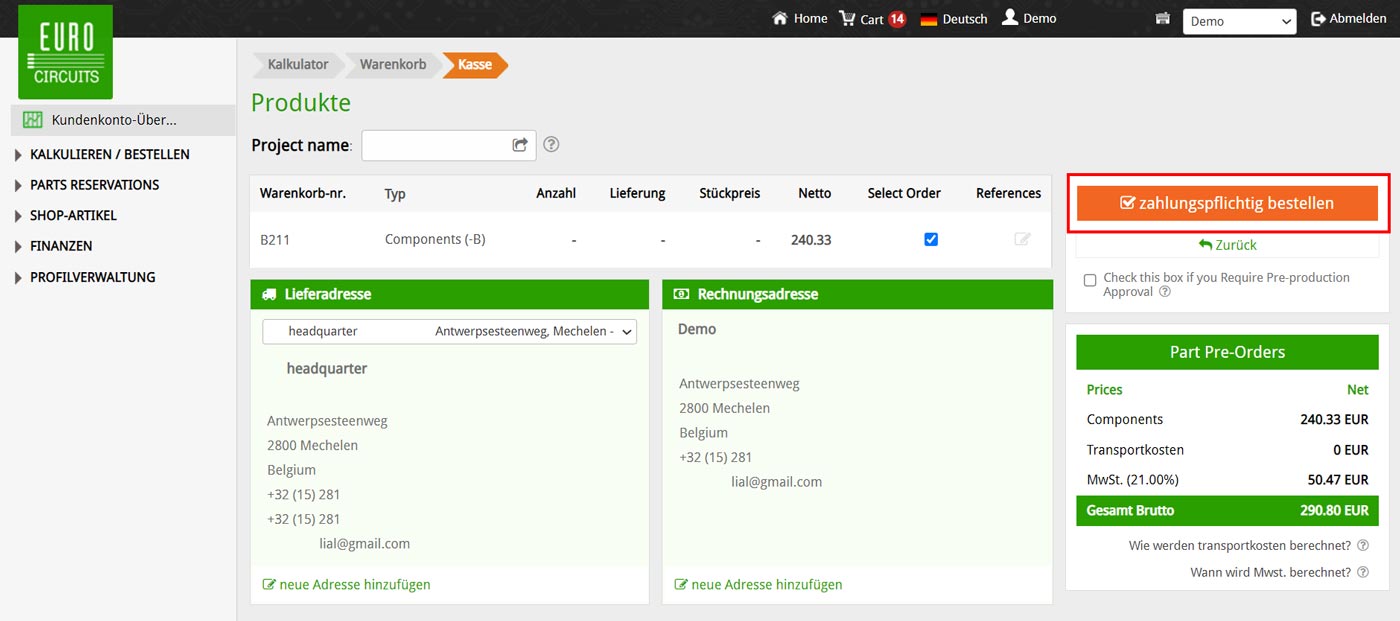Go to Kalkulator breadcrumb step
The image size is (1400, 621).
(297, 65)
